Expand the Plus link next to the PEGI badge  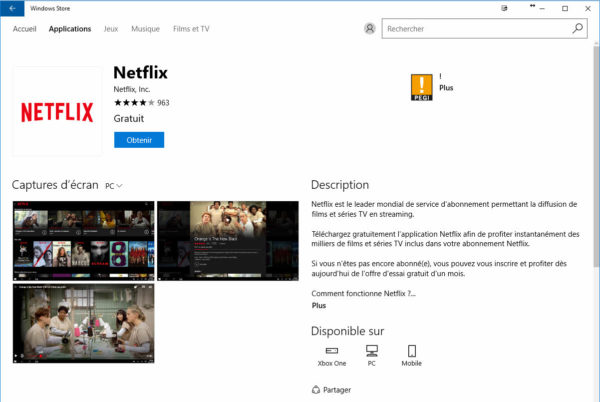coord(446,88)
